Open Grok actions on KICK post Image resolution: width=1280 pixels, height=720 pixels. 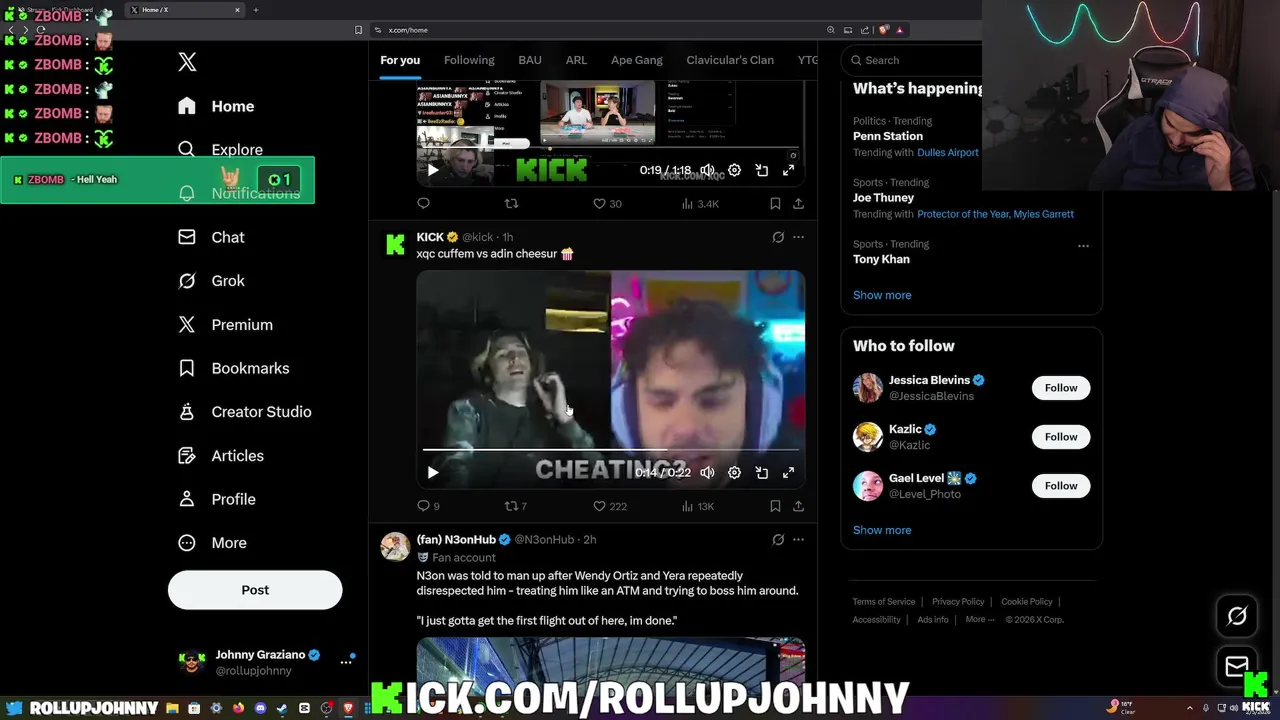coord(778,237)
